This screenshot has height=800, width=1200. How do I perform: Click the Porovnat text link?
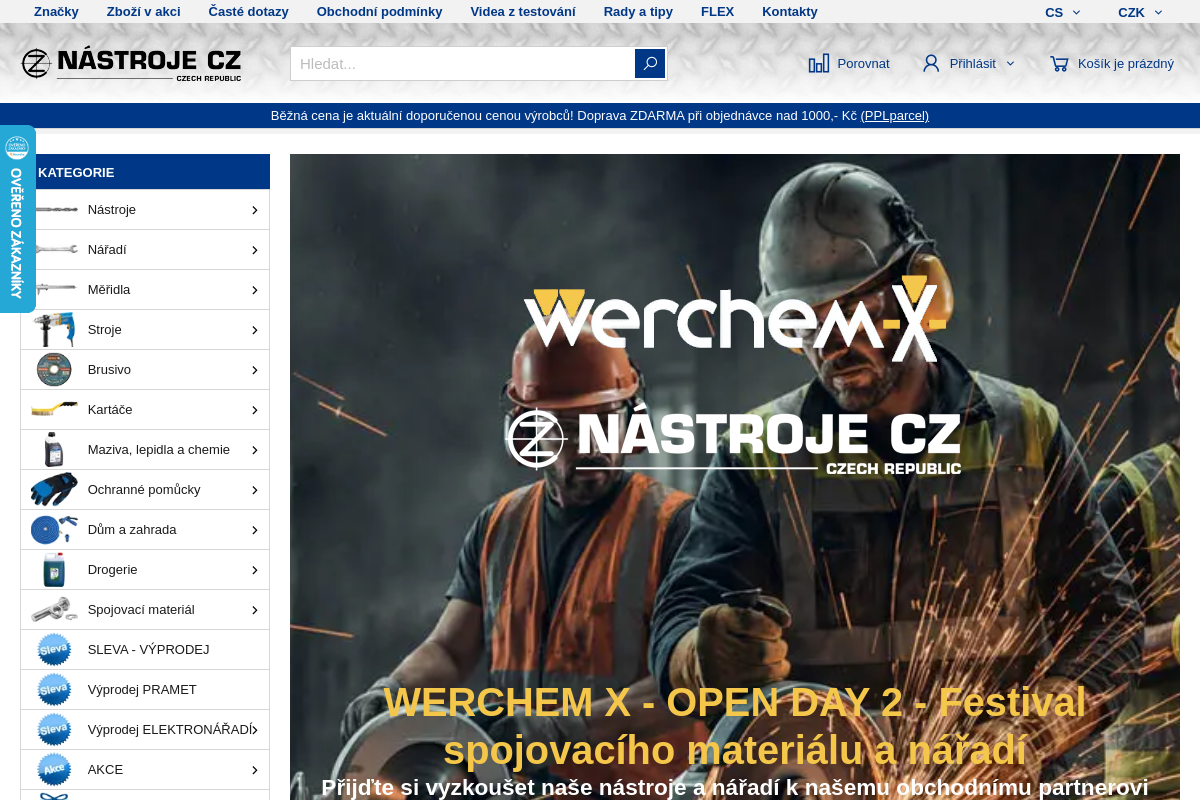coord(863,64)
